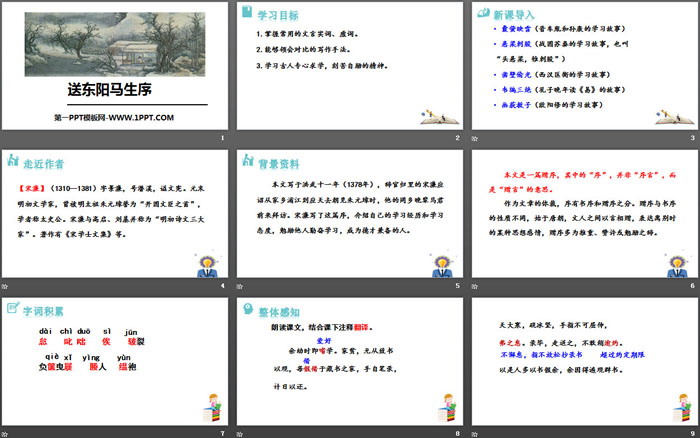Click animation star icon under slide 6
This screenshot has width=700, height=438.
pyautogui.click(x=475, y=286)
